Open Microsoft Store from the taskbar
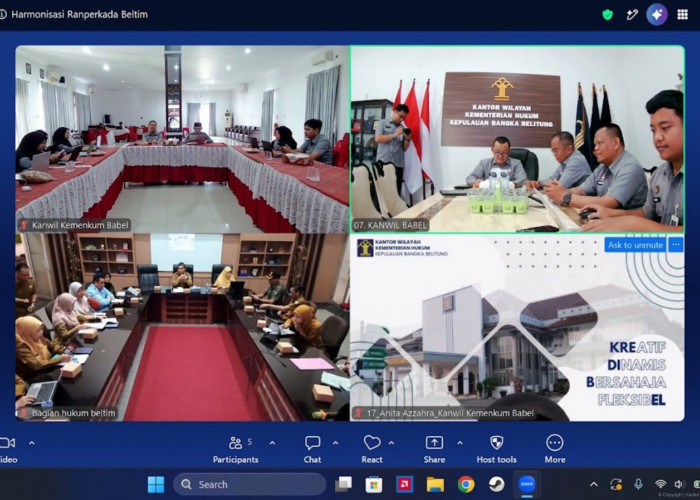Viewport: 700px width, 500px height. 374,484
